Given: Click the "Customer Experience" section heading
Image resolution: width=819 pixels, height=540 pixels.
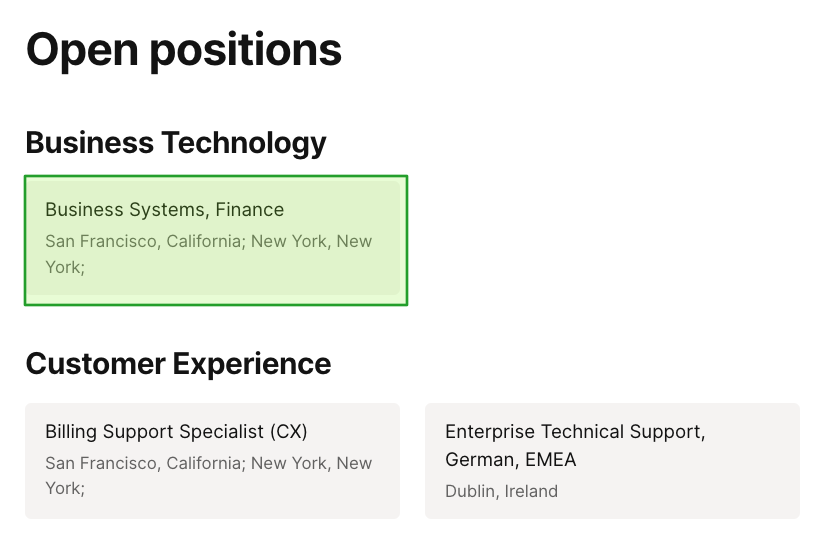Looking at the screenshot, I should pyautogui.click(x=178, y=363).
